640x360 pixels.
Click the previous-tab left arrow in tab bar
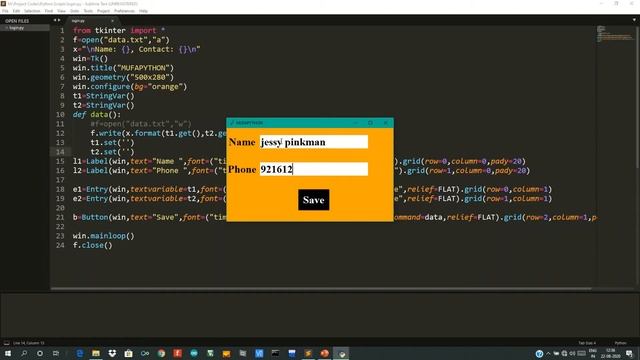click(x=55, y=20)
